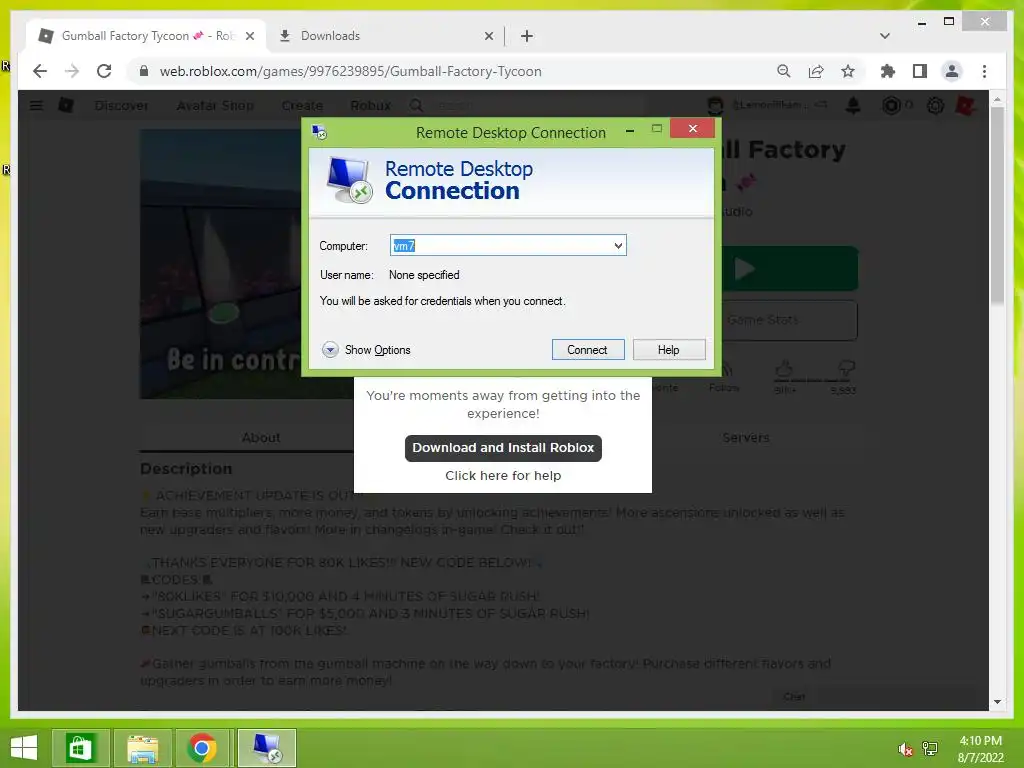Close the Gumball Factory Tycoon tab
The height and width of the screenshot is (768, 1024).
[249, 36]
